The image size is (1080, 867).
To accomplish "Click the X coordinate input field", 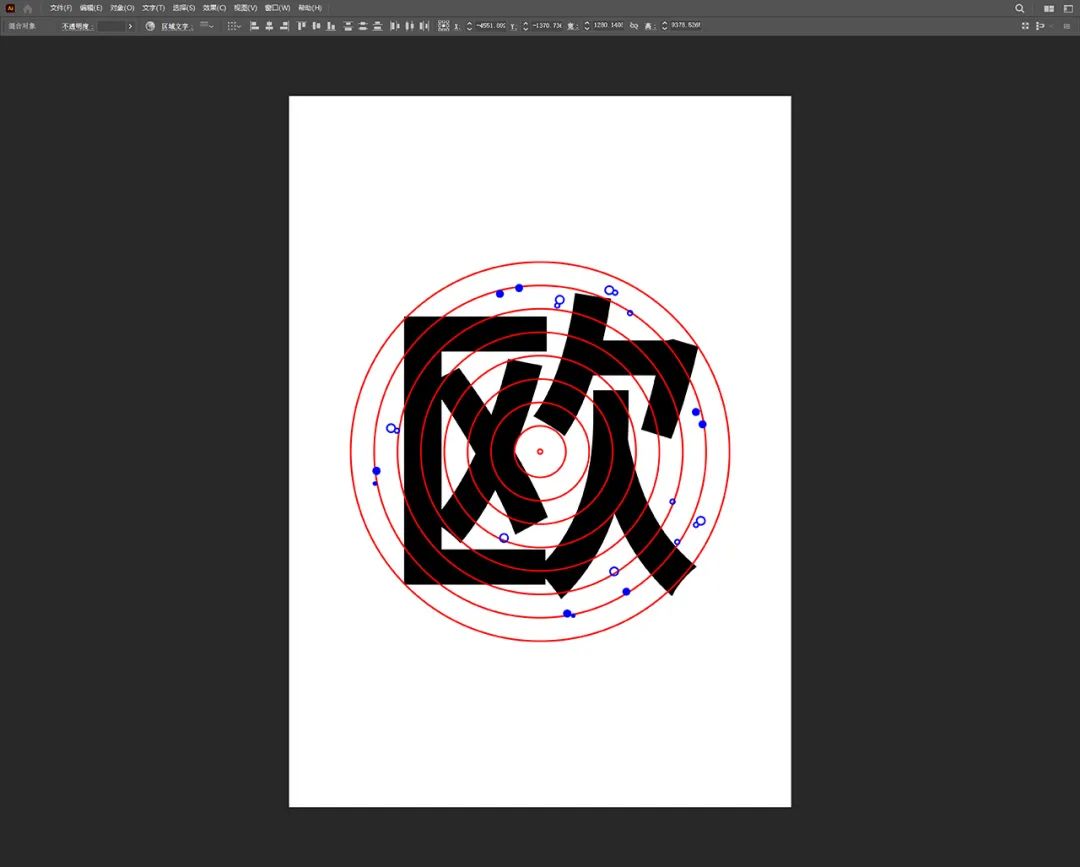I will [491, 26].
